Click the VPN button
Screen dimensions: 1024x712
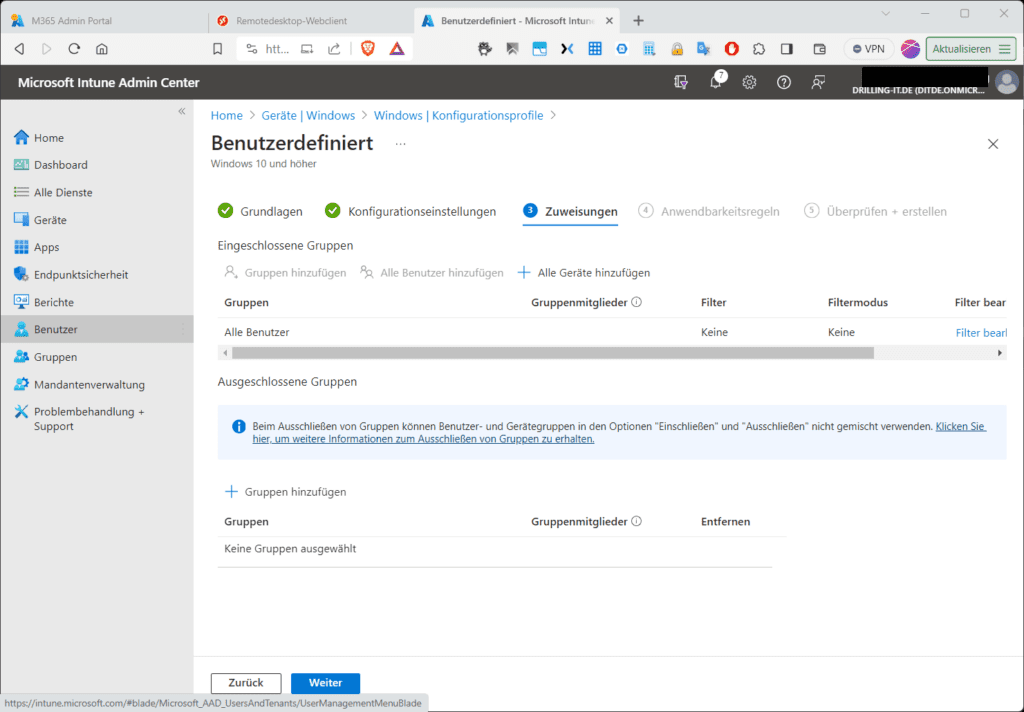click(869, 49)
